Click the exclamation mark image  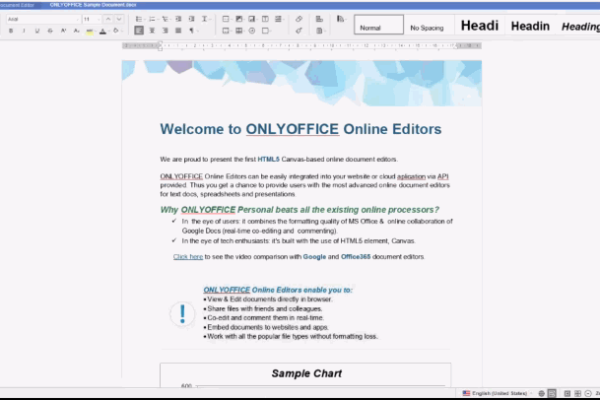point(183,314)
